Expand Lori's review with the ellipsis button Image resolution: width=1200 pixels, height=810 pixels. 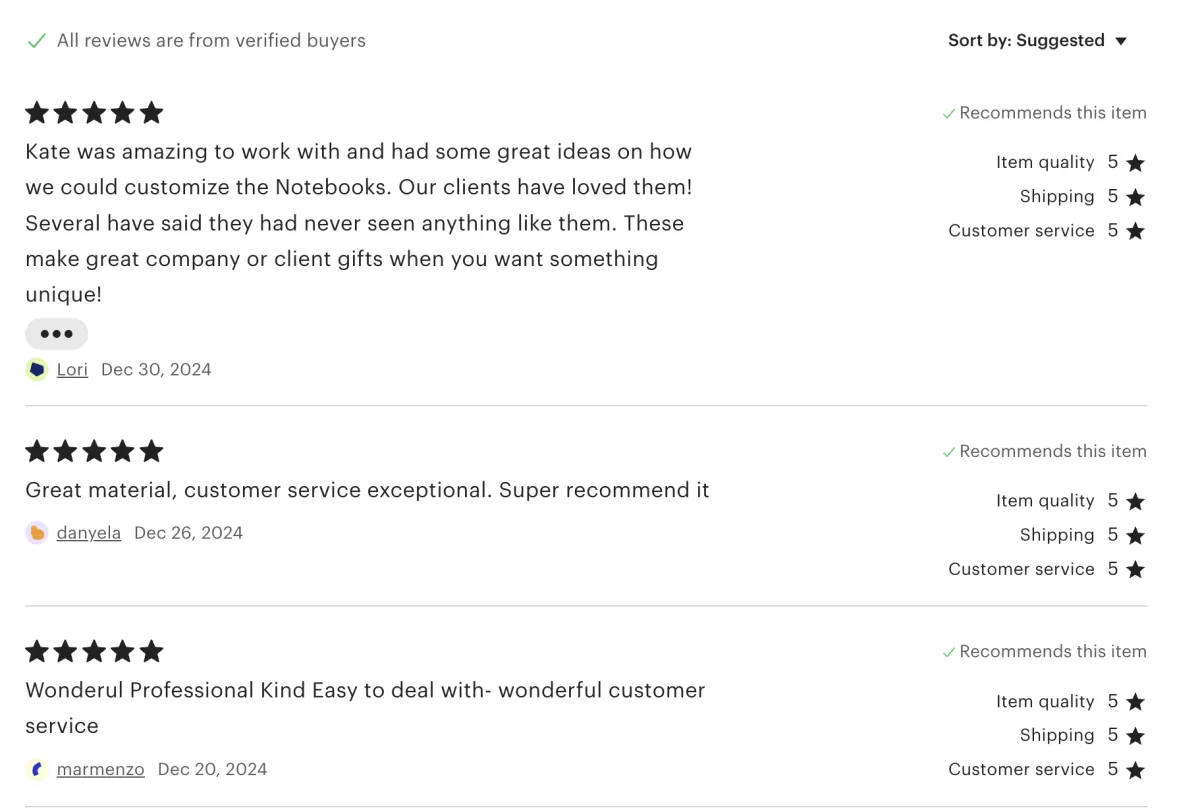56,334
